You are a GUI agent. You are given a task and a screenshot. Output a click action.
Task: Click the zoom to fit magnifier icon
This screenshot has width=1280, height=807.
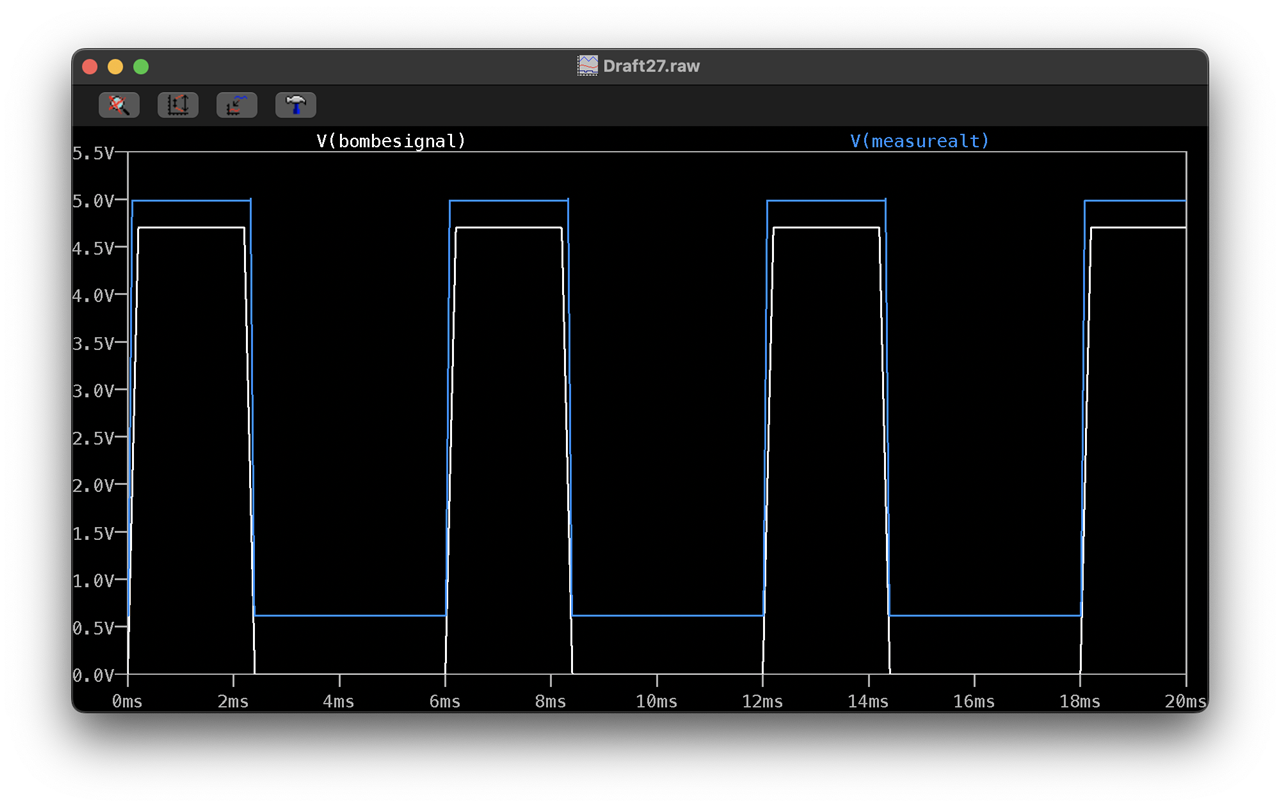click(x=119, y=104)
